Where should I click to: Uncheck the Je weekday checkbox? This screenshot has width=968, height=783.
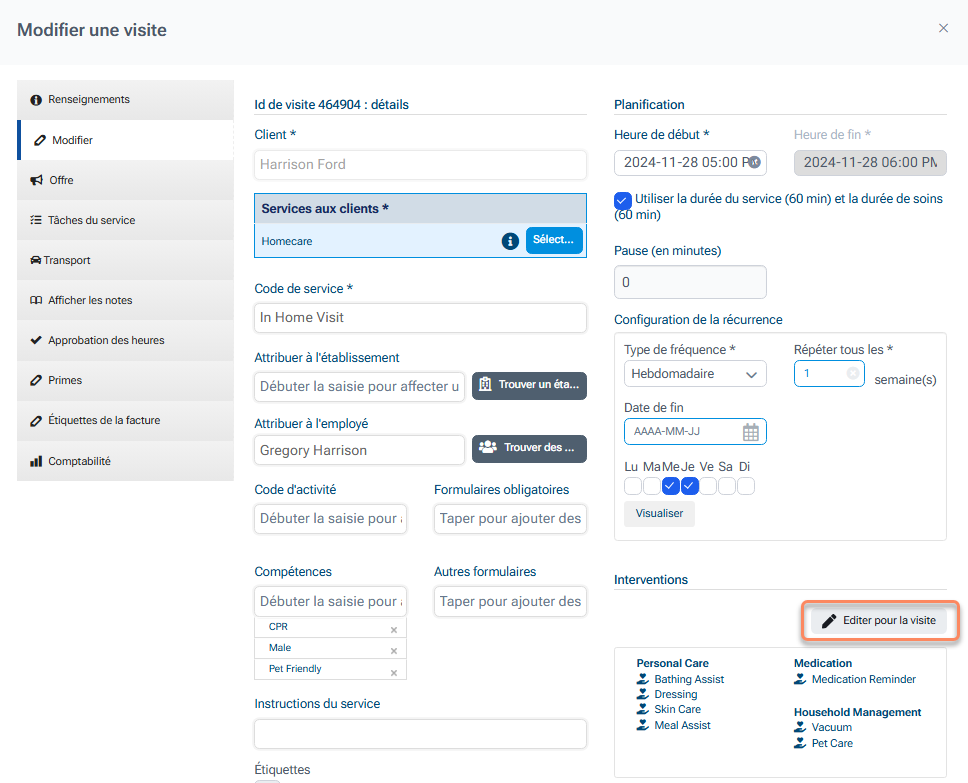click(x=689, y=486)
